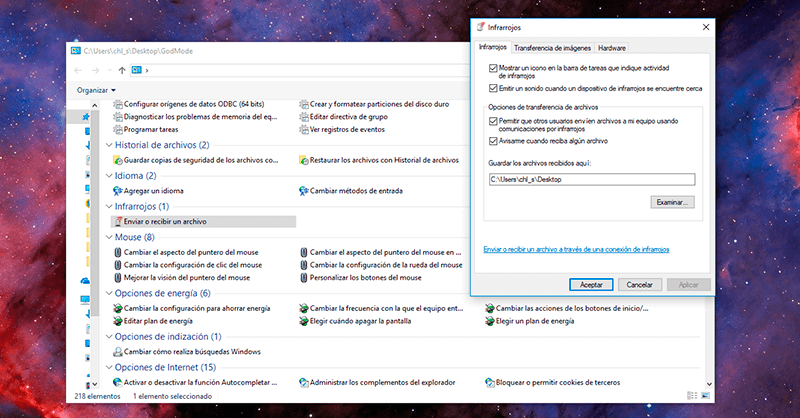Close the Infrarrojos dialog
This screenshot has height=418, width=800.
(706, 27)
